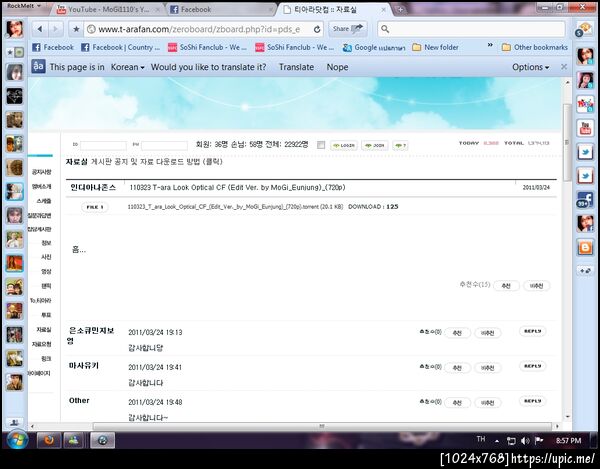Image resolution: width=600 pixels, height=469 pixels.
Task: Open the Facebook | Country bookmark
Action: 121,47
